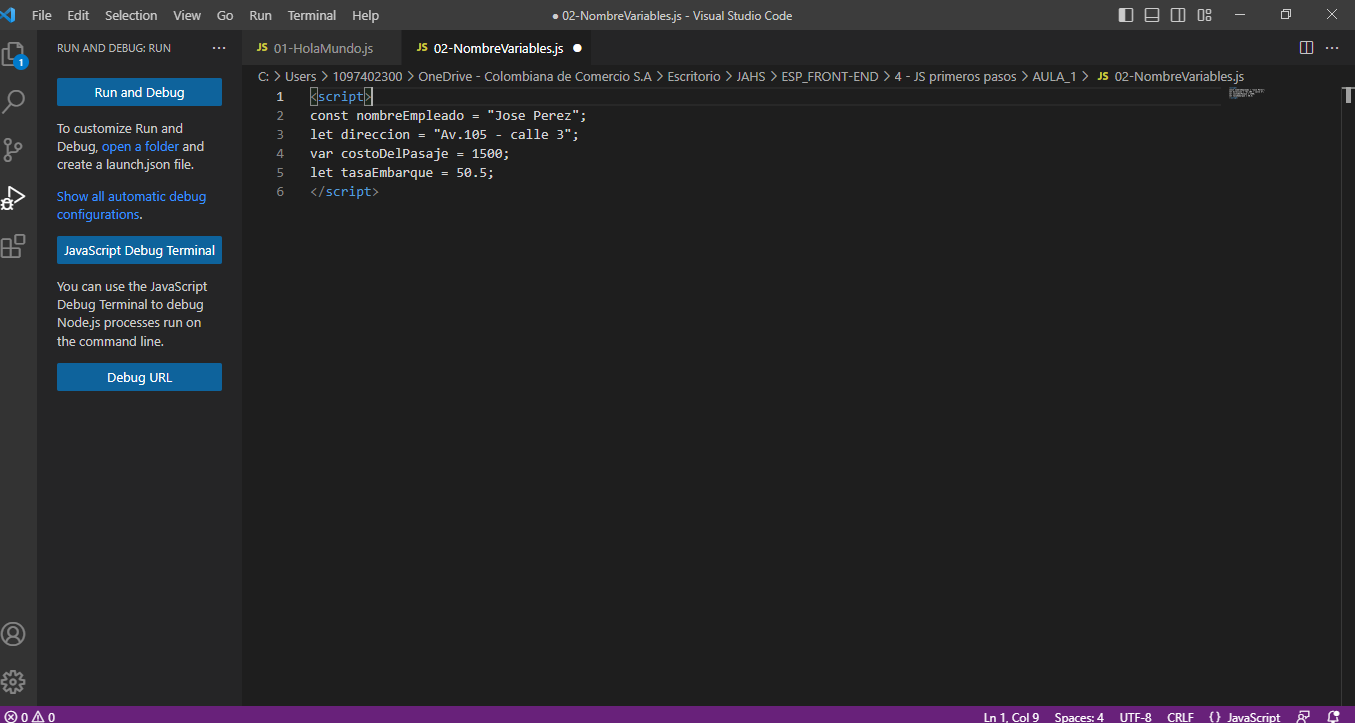Image resolution: width=1355 pixels, height=723 pixels.
Task: Select the Run and Debug icon
Action: pyautogui.click(x=14, y=197)
